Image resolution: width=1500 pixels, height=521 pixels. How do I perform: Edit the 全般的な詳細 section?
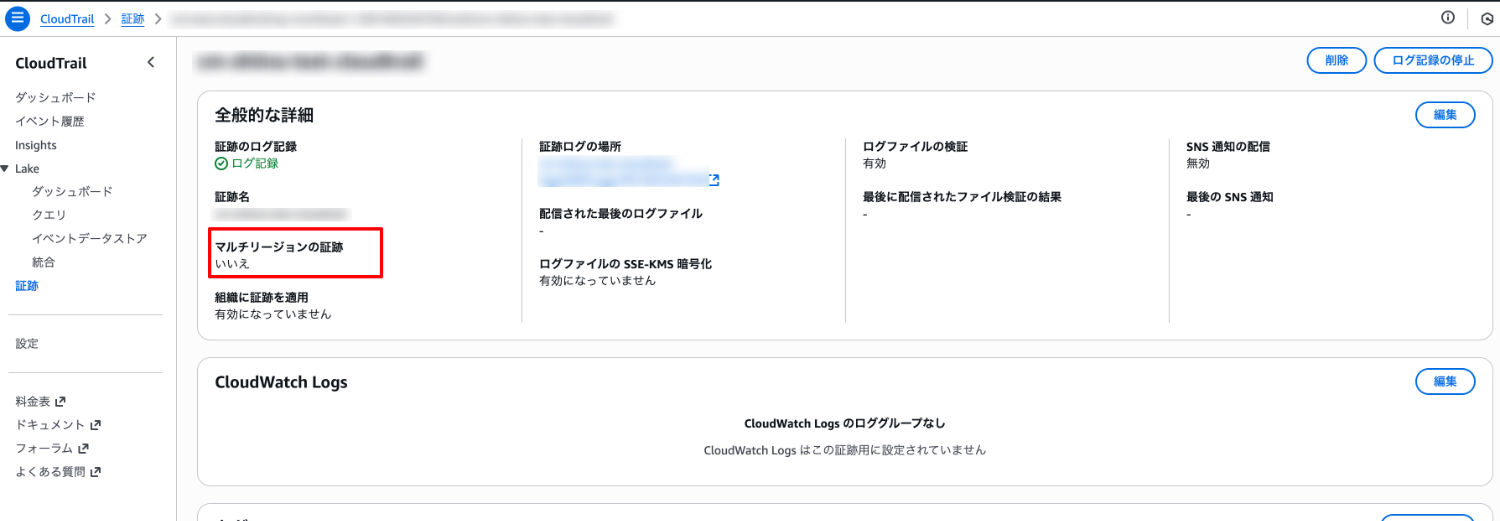tap(1445, 115)
